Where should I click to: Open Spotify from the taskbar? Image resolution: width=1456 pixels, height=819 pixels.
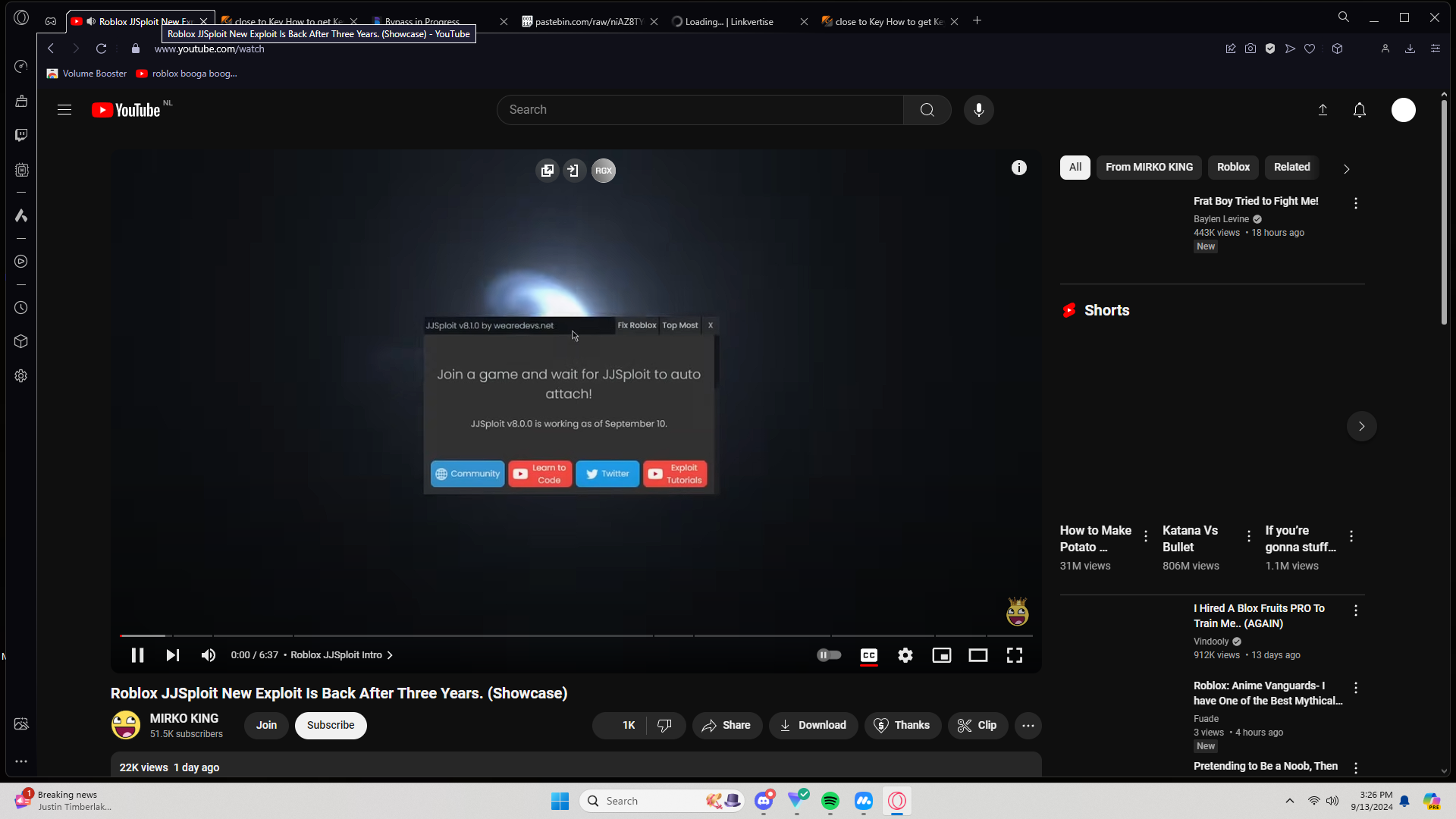pyautogui.click(x=830, y=801)
